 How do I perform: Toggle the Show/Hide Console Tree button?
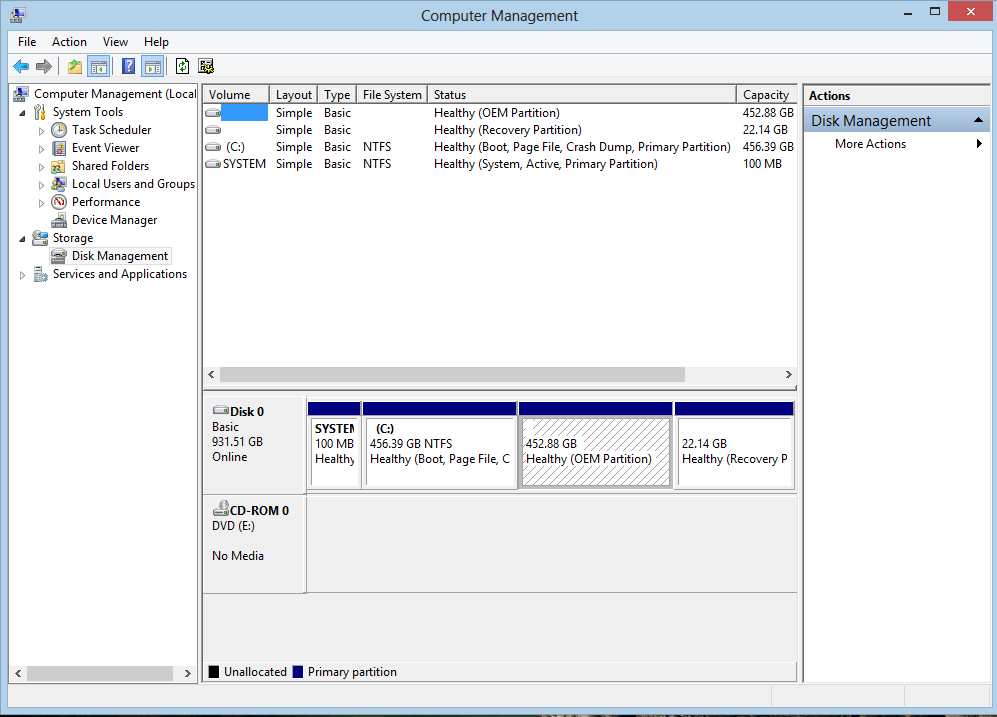tap(98, 67)
